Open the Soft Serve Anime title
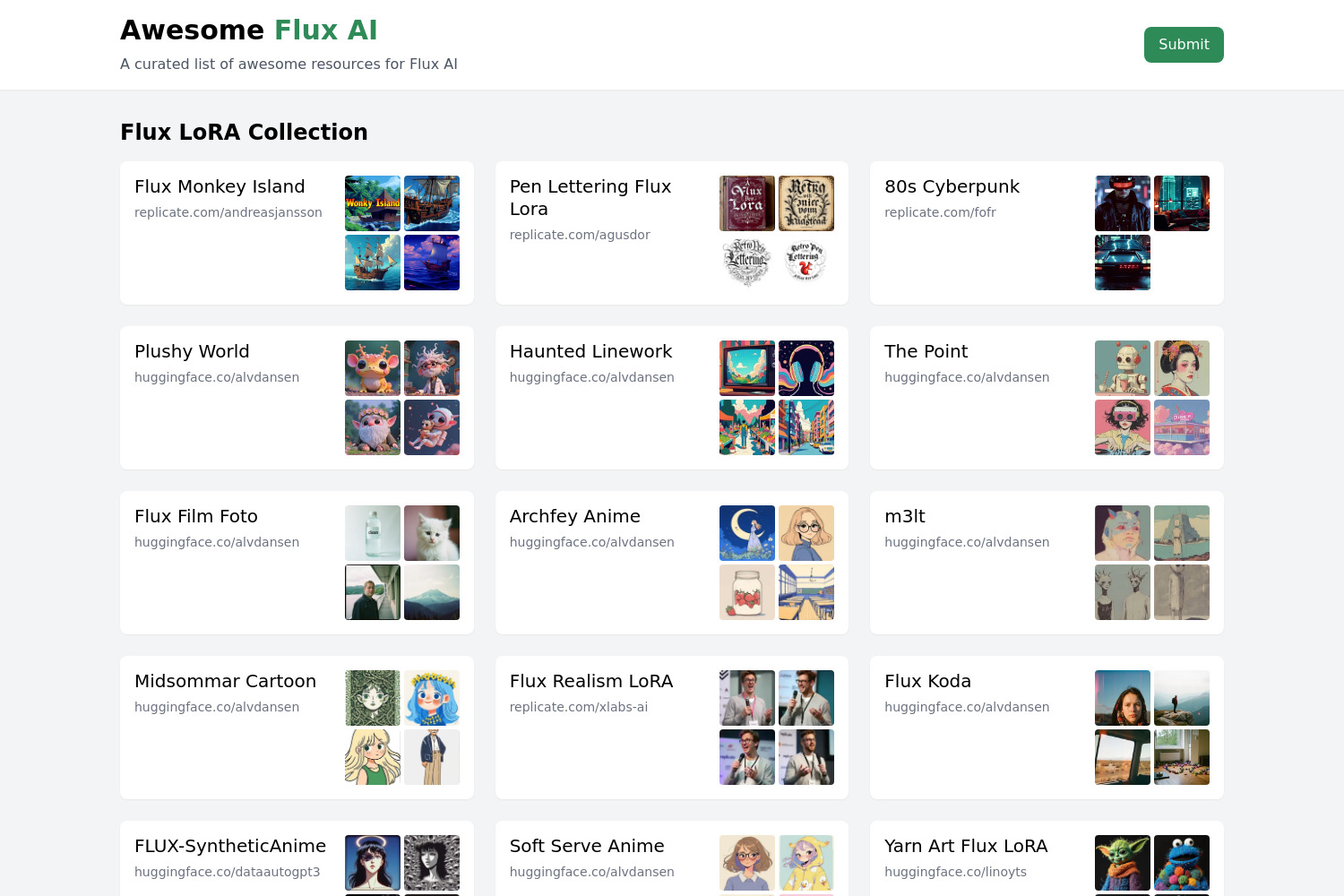The image size is (1344, 896). click(587, 846)
